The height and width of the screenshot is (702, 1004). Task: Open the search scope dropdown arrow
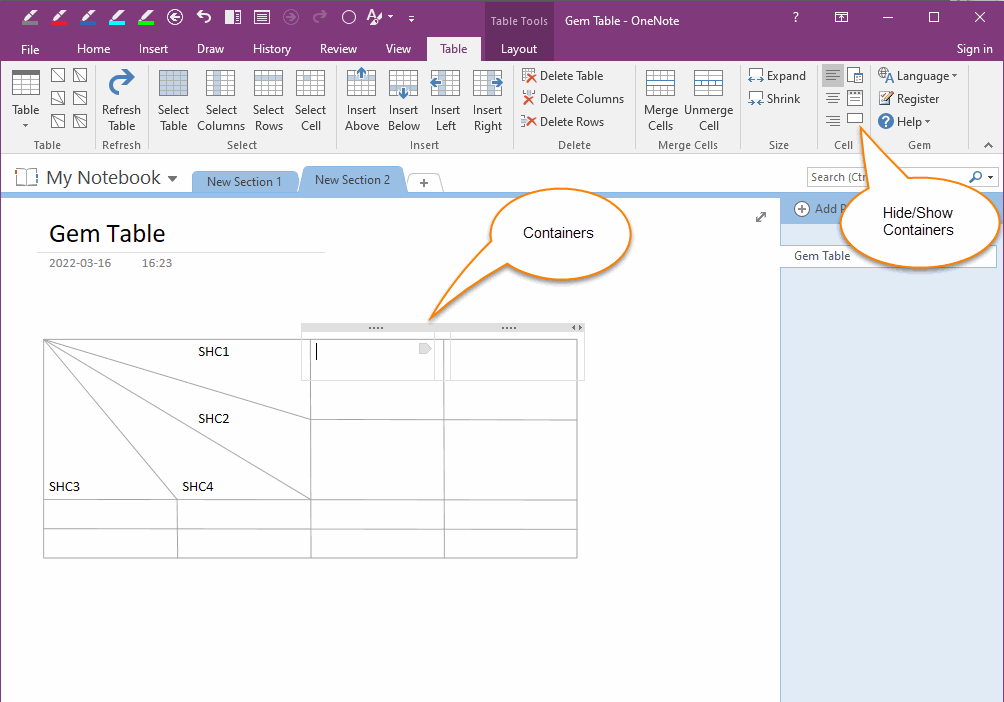[991, 177]
